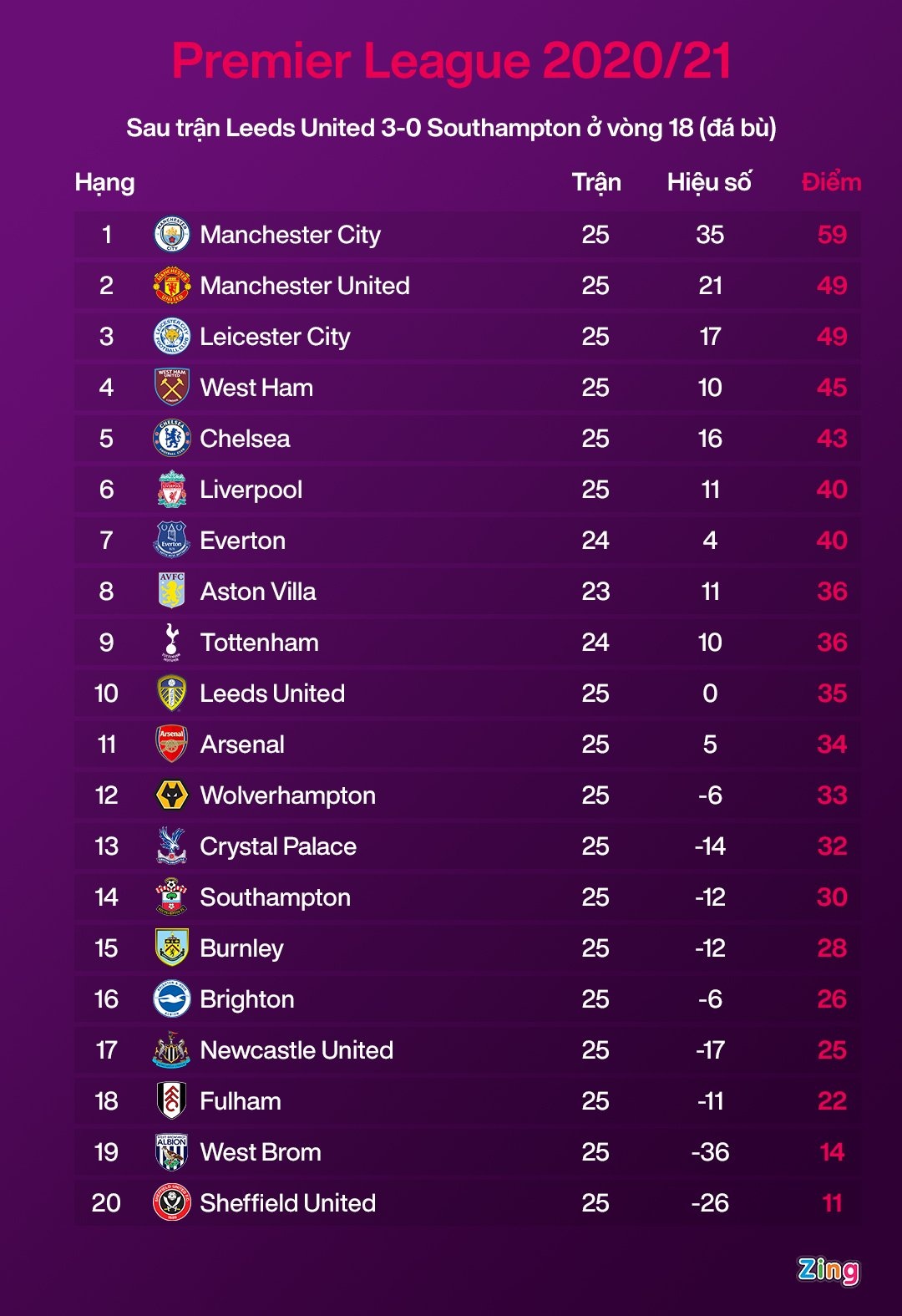Image resolution: width=902 pixels, height=1316 pixels.
Task: Select the Leicester City fox badge
Action: (x=172, y=337)
